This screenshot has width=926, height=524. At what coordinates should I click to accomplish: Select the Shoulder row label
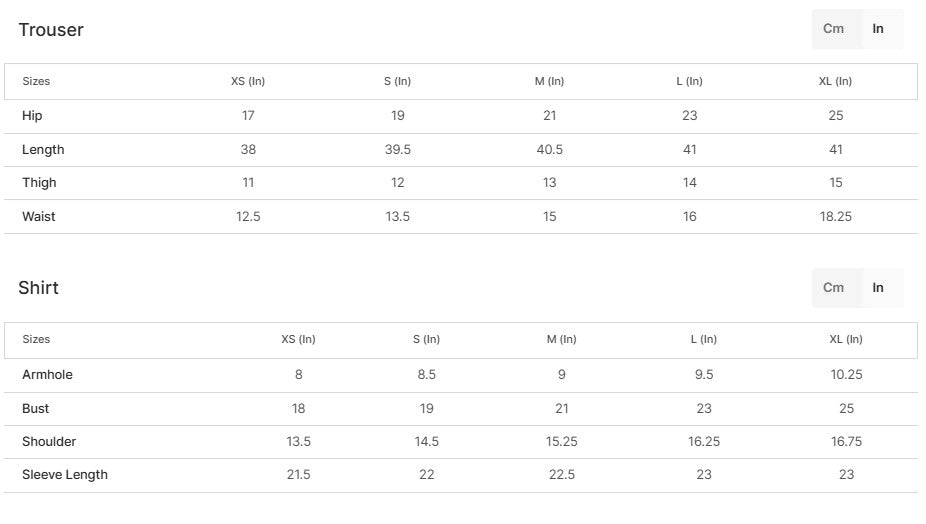point(49,442)
